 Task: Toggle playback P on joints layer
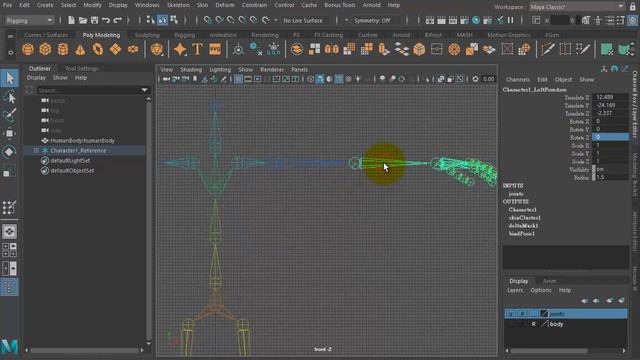pyautogui.click(x=522, y=313)
